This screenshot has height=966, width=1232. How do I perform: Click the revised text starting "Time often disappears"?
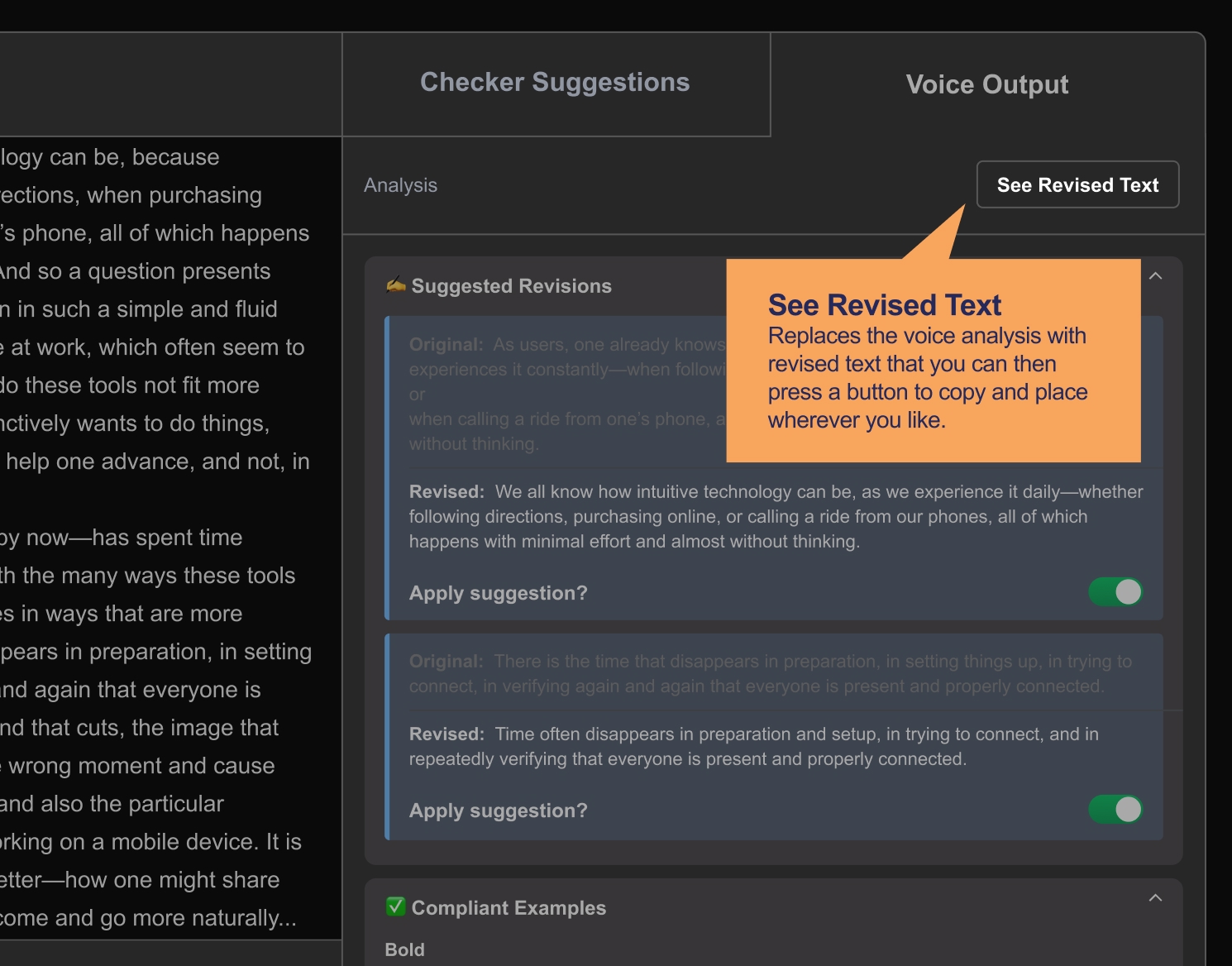(x=753, y=746)
